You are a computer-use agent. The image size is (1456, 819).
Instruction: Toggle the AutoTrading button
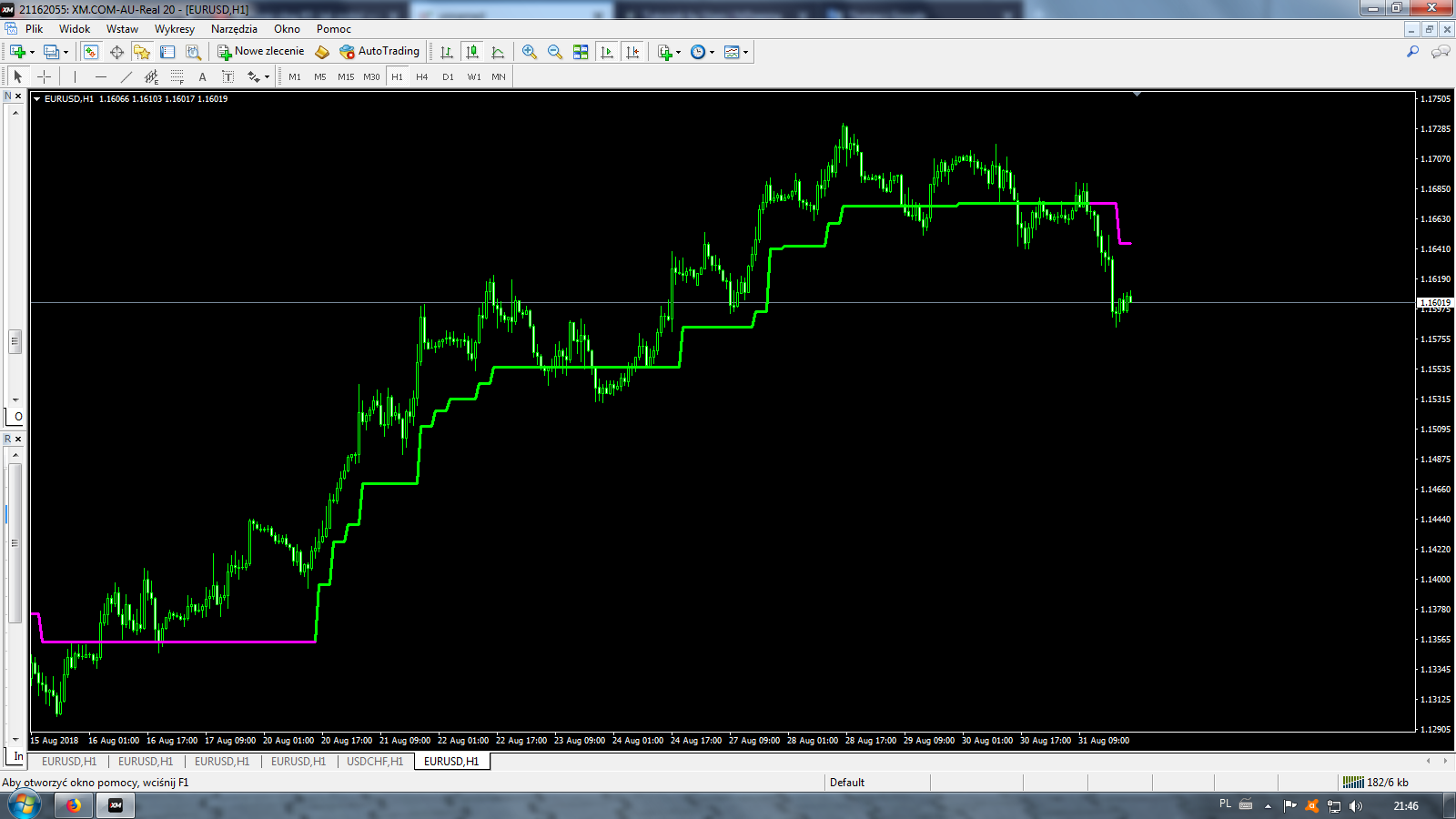point(379,52)
